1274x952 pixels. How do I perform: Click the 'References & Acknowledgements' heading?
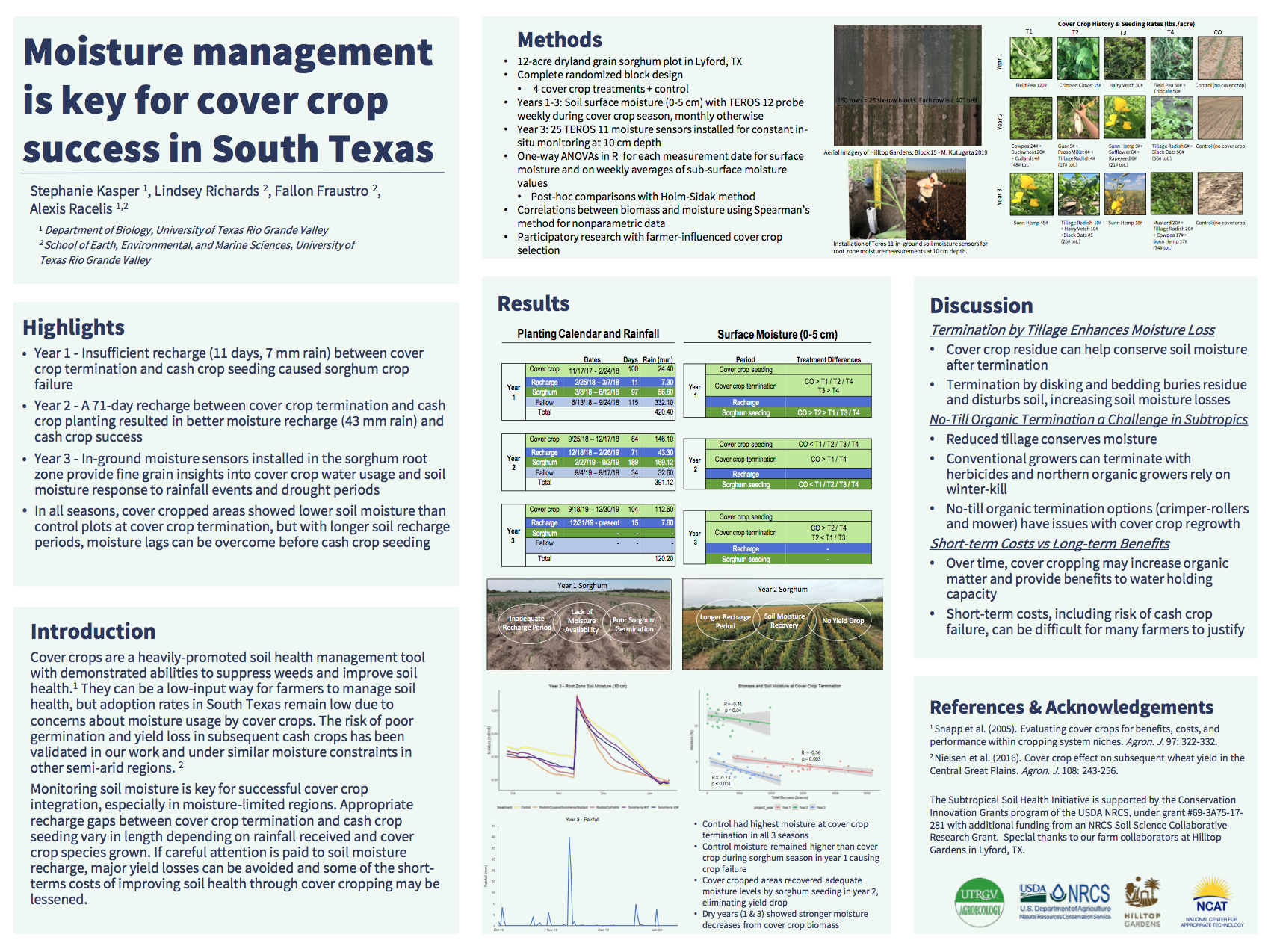(x=1072, y=707)
